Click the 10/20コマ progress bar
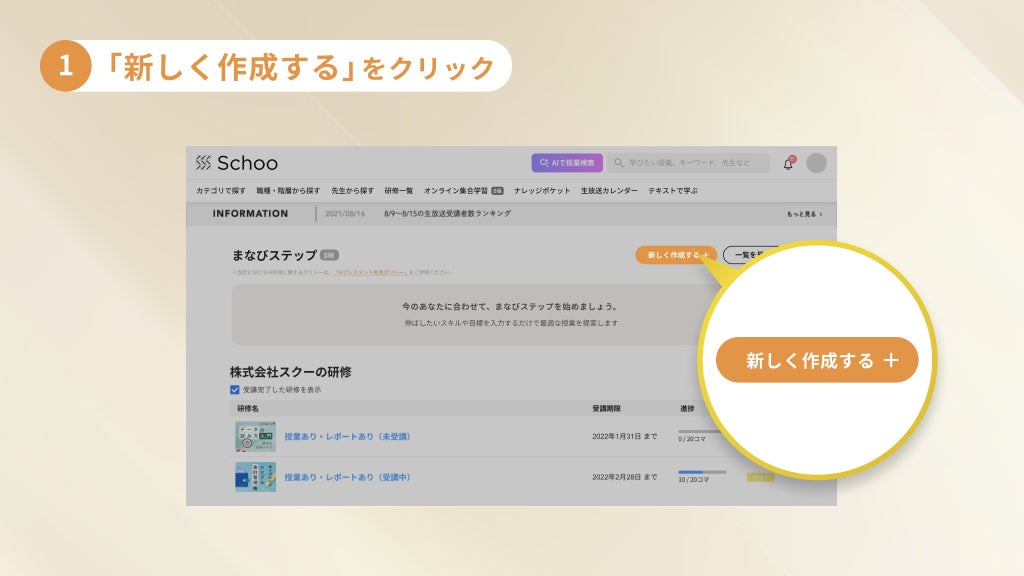Screen dimensions: 1024x576 point(702,472)
